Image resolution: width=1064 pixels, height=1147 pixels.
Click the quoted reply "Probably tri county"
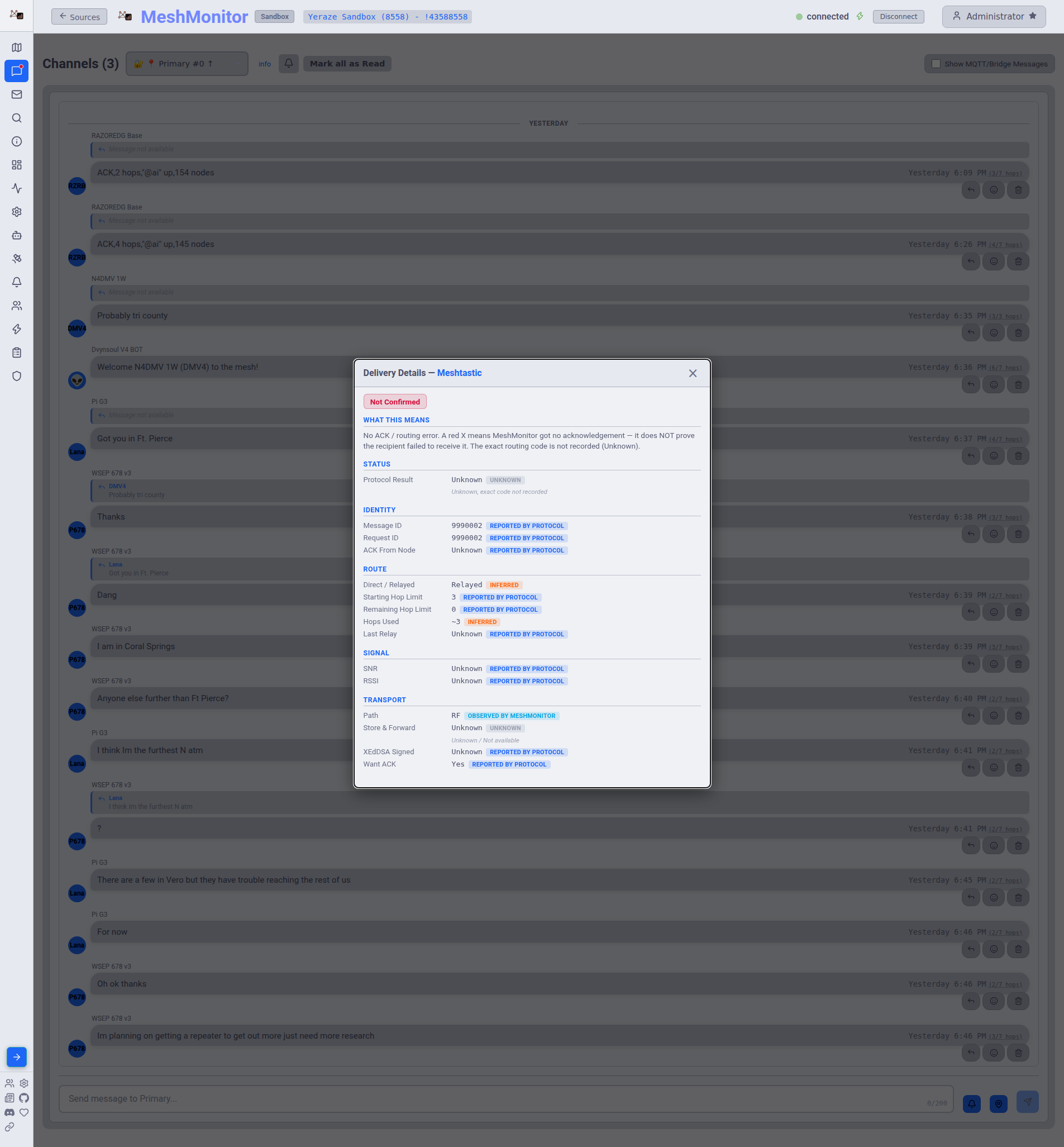[560, 491]
